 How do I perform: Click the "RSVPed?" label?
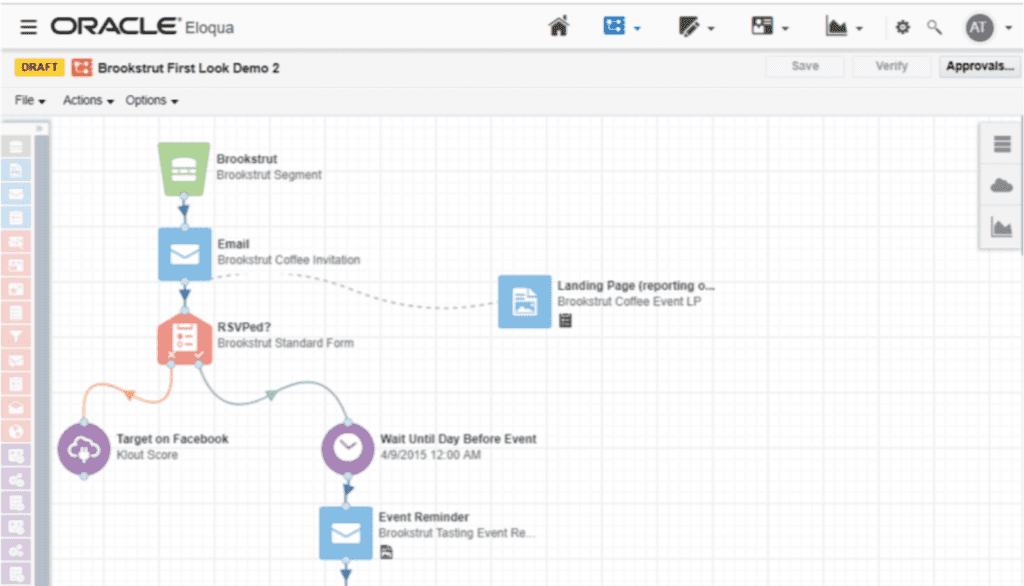(x=244, y=327)
